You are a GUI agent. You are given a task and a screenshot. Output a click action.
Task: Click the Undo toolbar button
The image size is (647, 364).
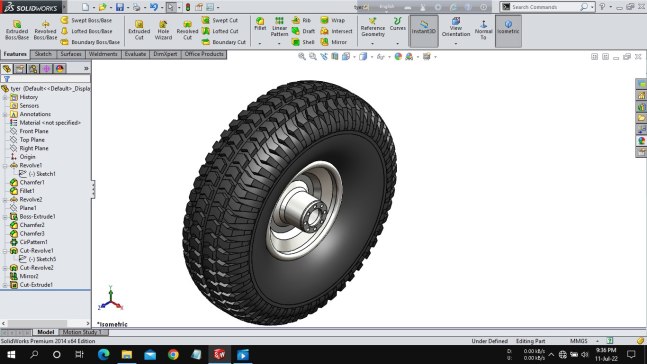(x=153, y=7)
